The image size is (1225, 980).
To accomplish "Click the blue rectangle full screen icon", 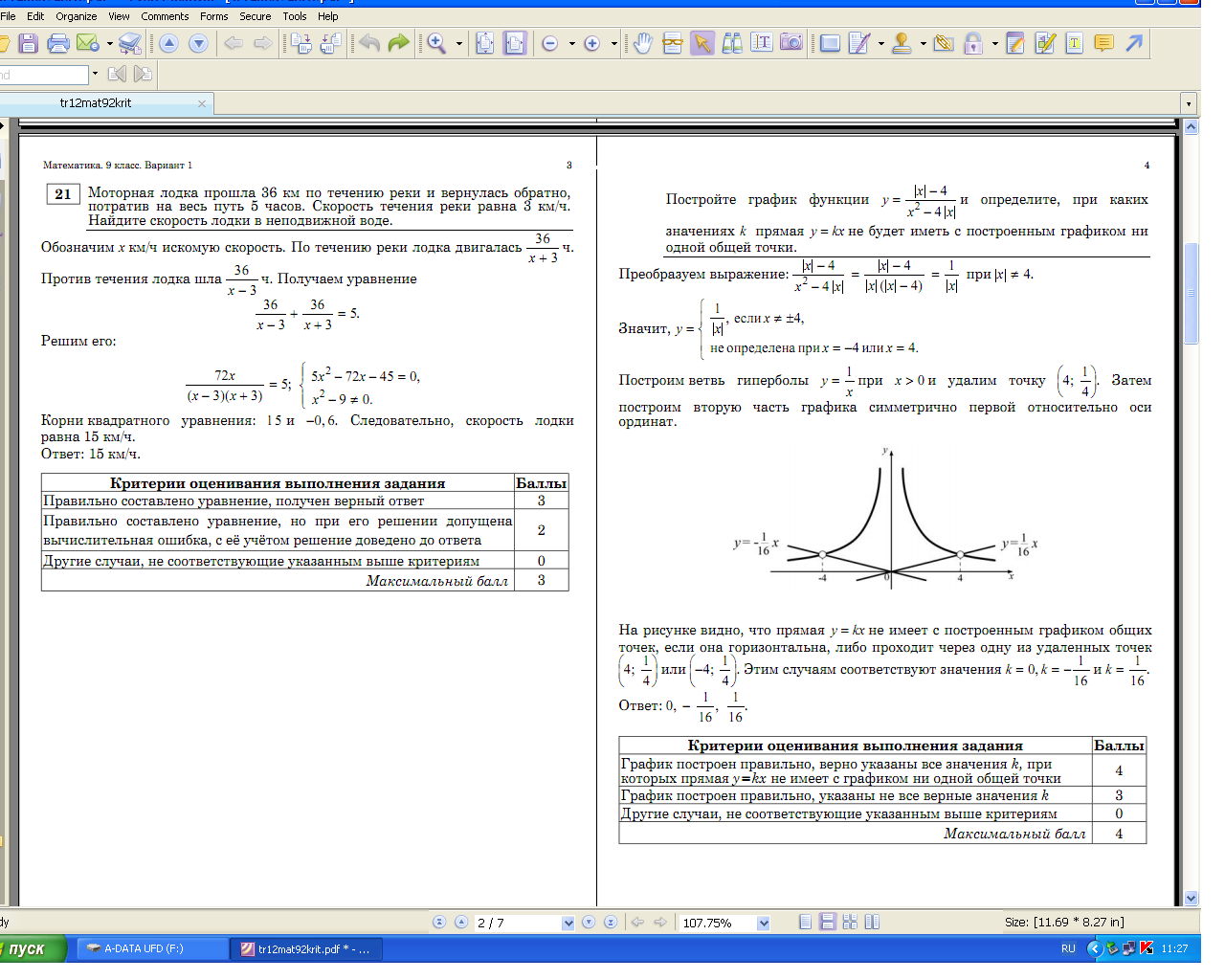I will coord(830,43).
